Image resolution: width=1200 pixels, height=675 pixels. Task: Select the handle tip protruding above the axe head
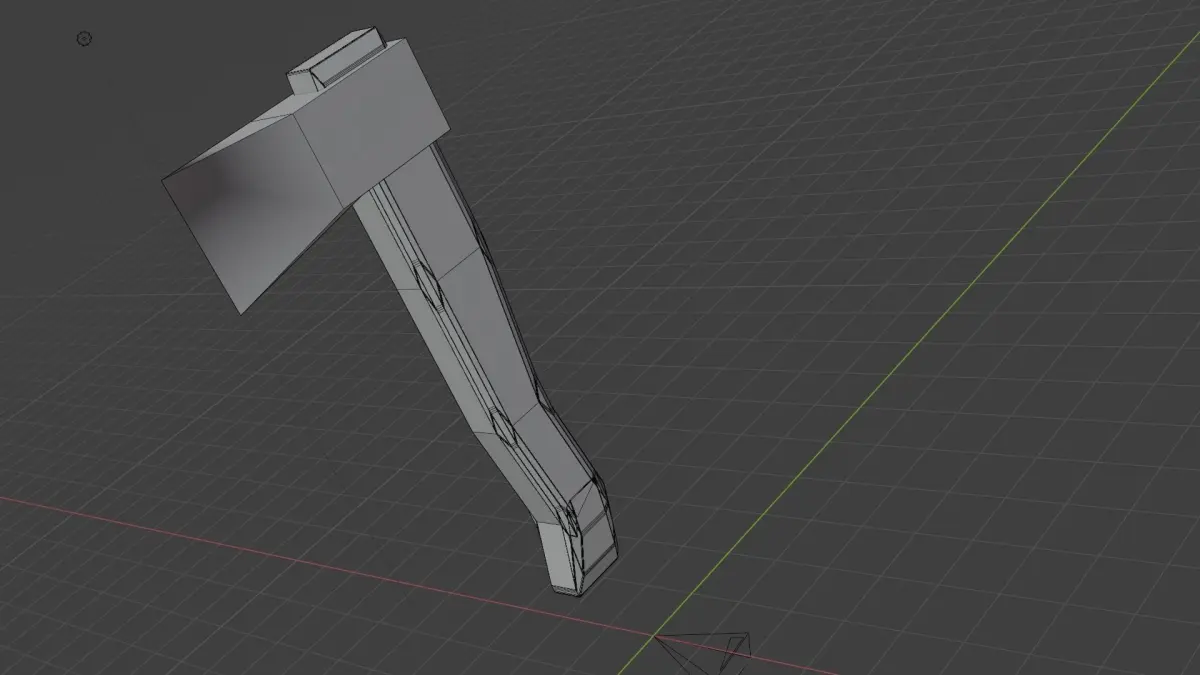pyautogui.click(x=335, y=63)
